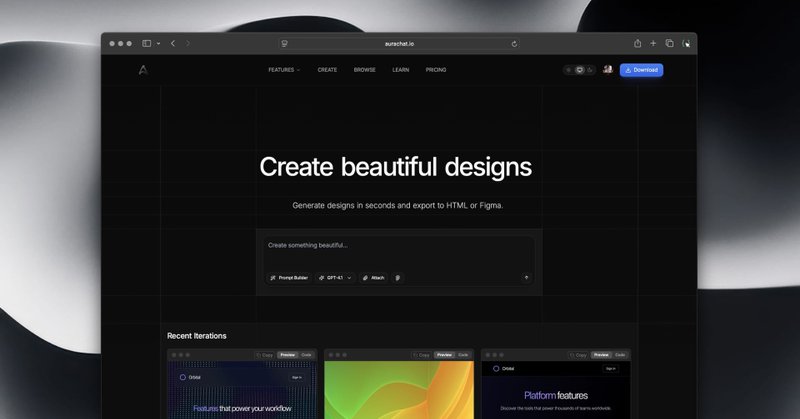800x419 pixels.
Task: Select Code tab on 'Features that power your workflow' card
Action: pyautogui.click(x=306, y=355)
